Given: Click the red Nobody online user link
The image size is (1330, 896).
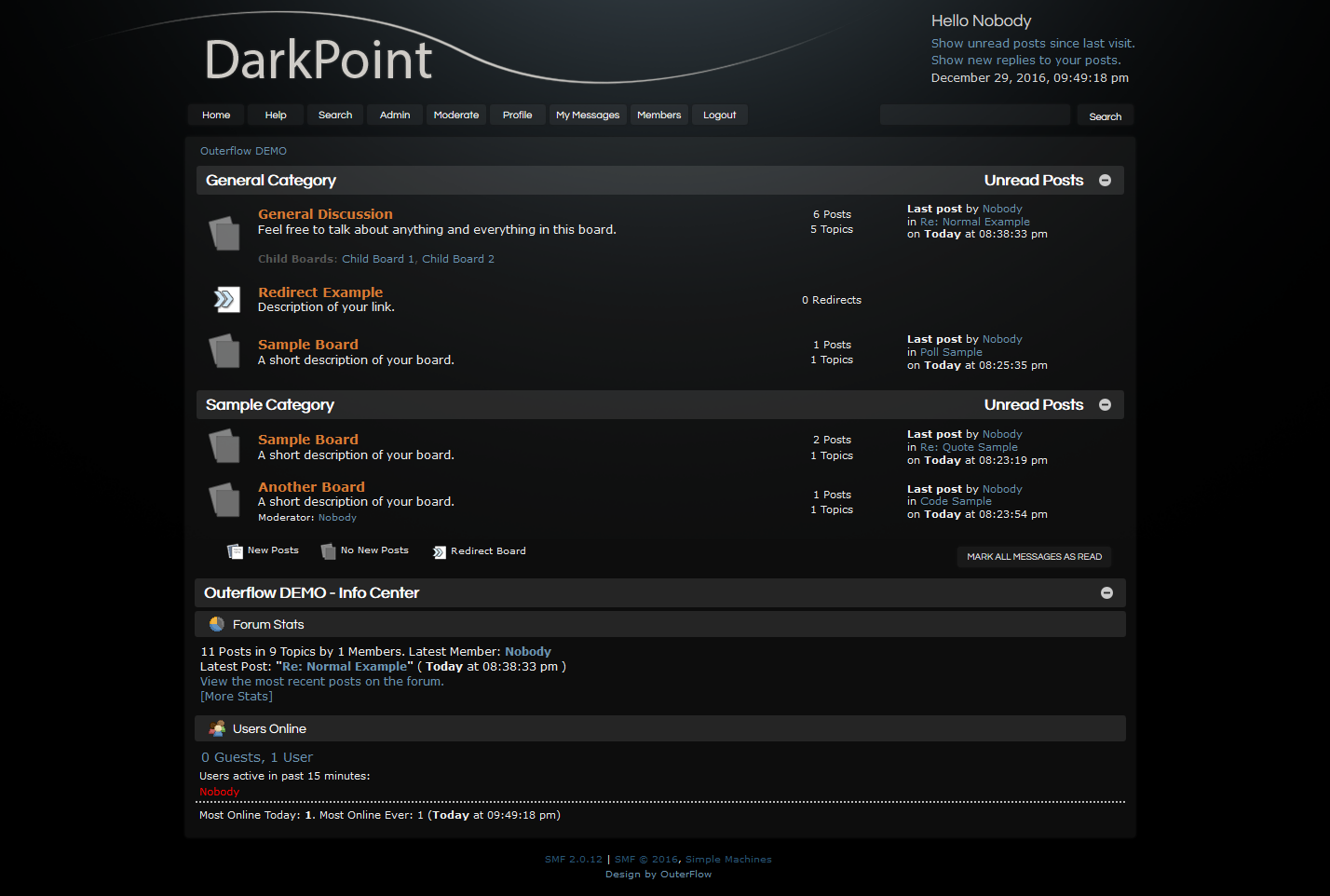Looking at the screenshot, I should (x=220, y=792).
